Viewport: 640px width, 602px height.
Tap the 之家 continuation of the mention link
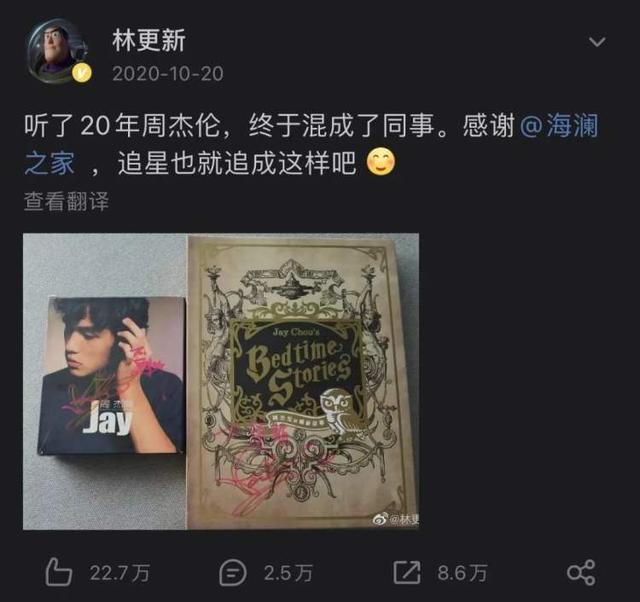49,163
